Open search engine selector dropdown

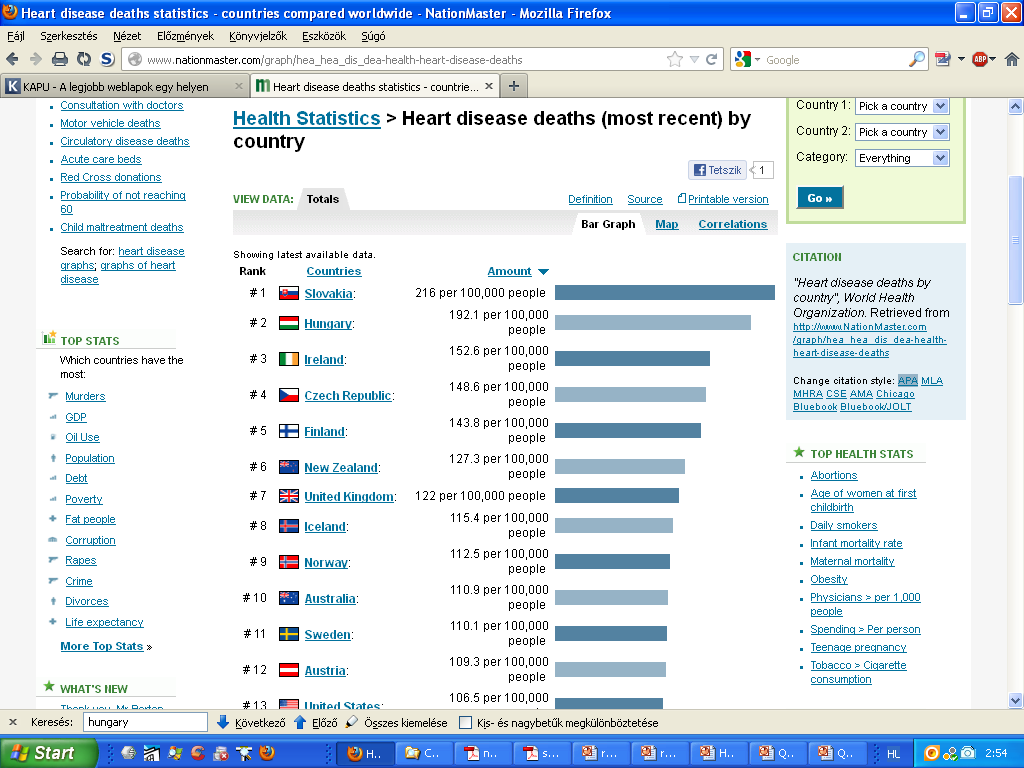coord(758,59)
